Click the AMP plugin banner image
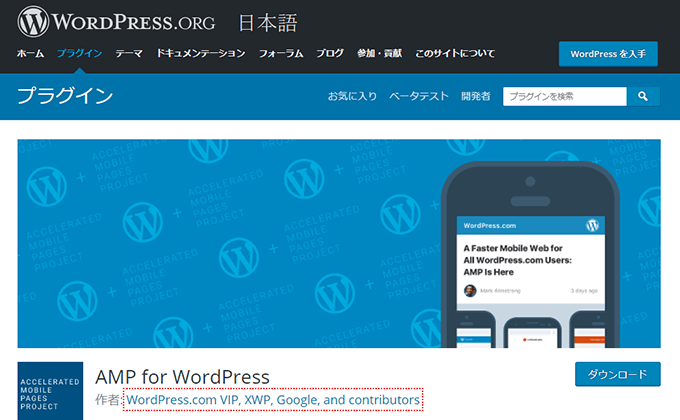This screenshot has width=680, height=420. [x=339, y=243]
